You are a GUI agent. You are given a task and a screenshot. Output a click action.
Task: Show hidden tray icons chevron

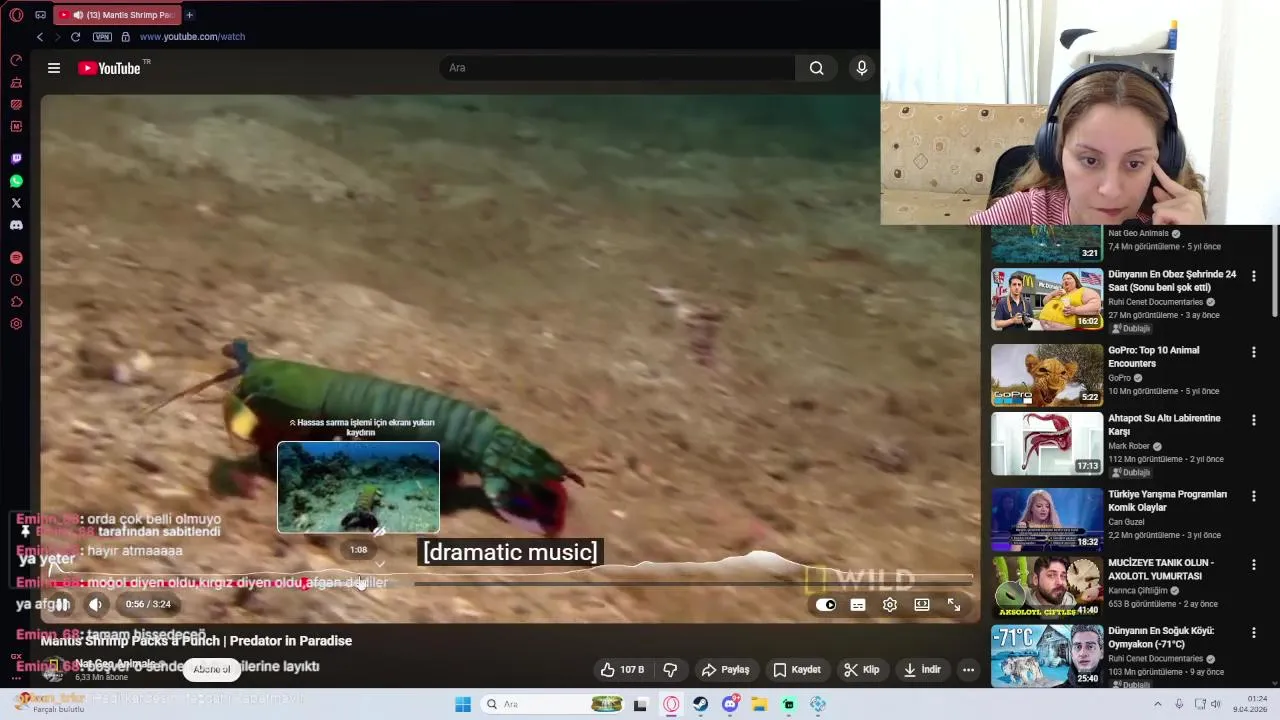(x=1158, y=704)
